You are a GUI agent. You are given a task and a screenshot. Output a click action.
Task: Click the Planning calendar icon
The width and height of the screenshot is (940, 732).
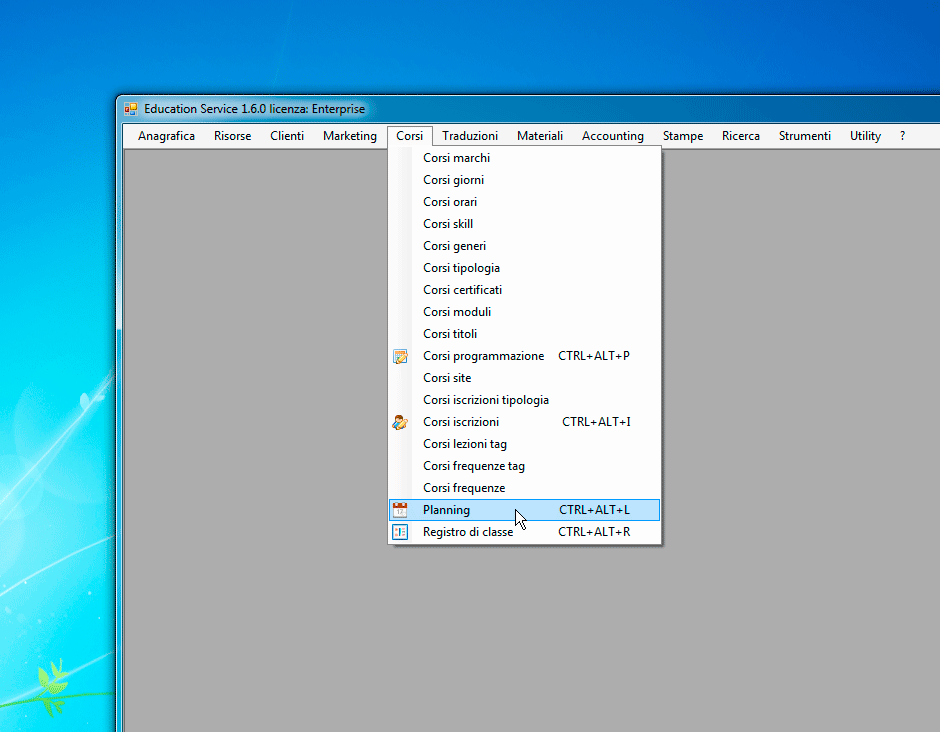coord(400,510)
